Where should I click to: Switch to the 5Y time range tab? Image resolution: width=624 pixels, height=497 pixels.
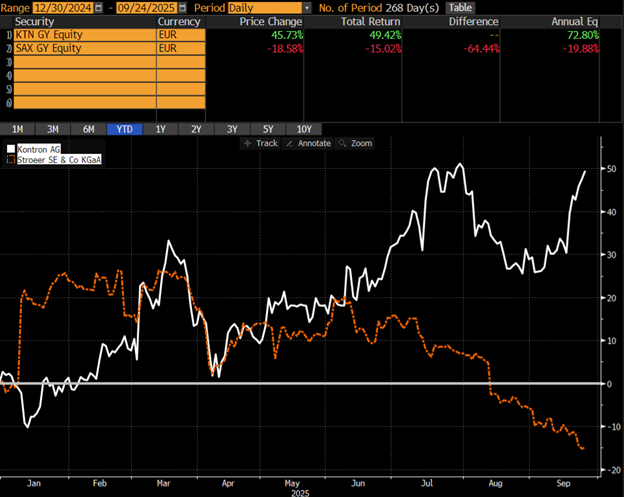268,129
